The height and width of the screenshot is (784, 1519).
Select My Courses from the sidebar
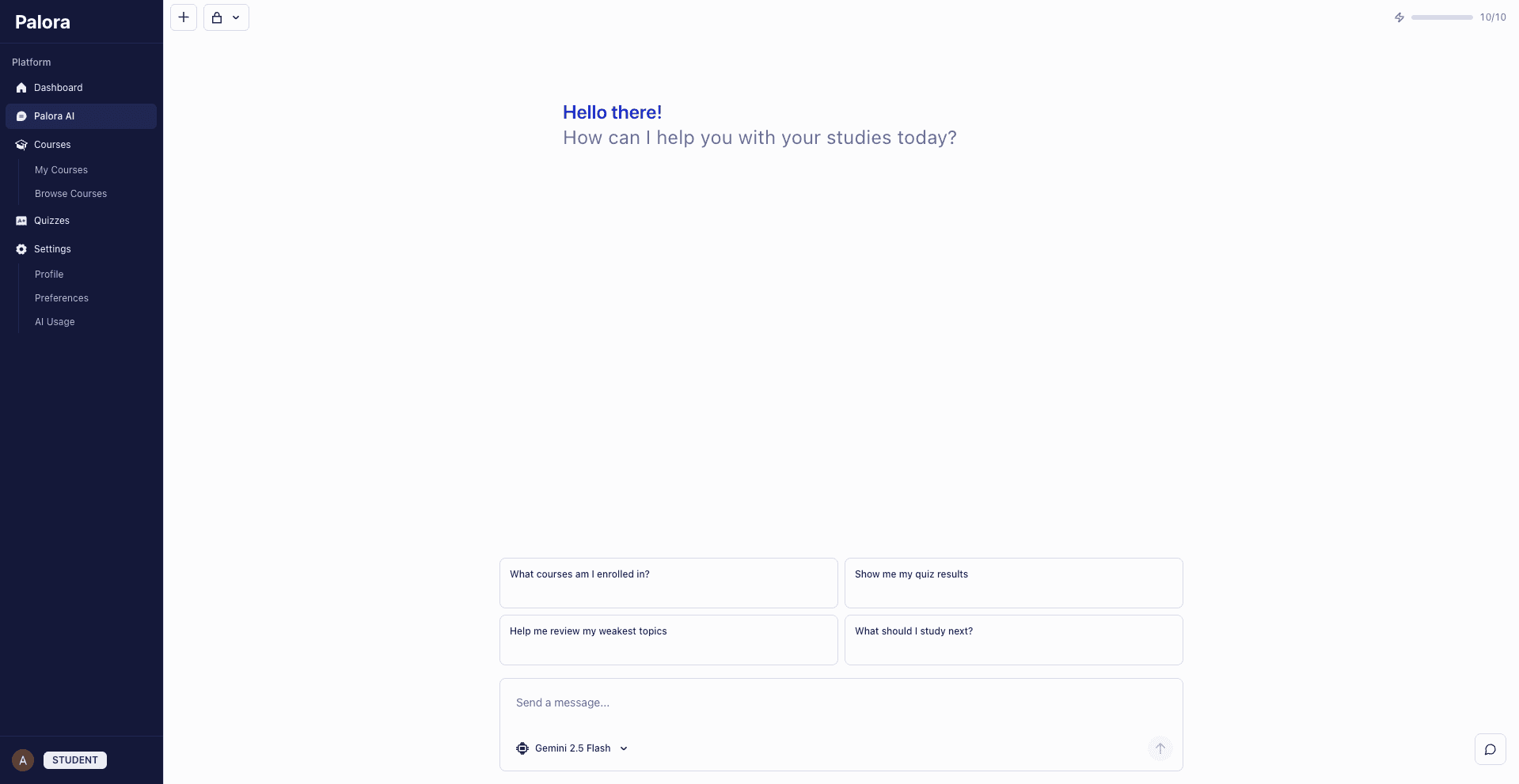tap(61, 170)
